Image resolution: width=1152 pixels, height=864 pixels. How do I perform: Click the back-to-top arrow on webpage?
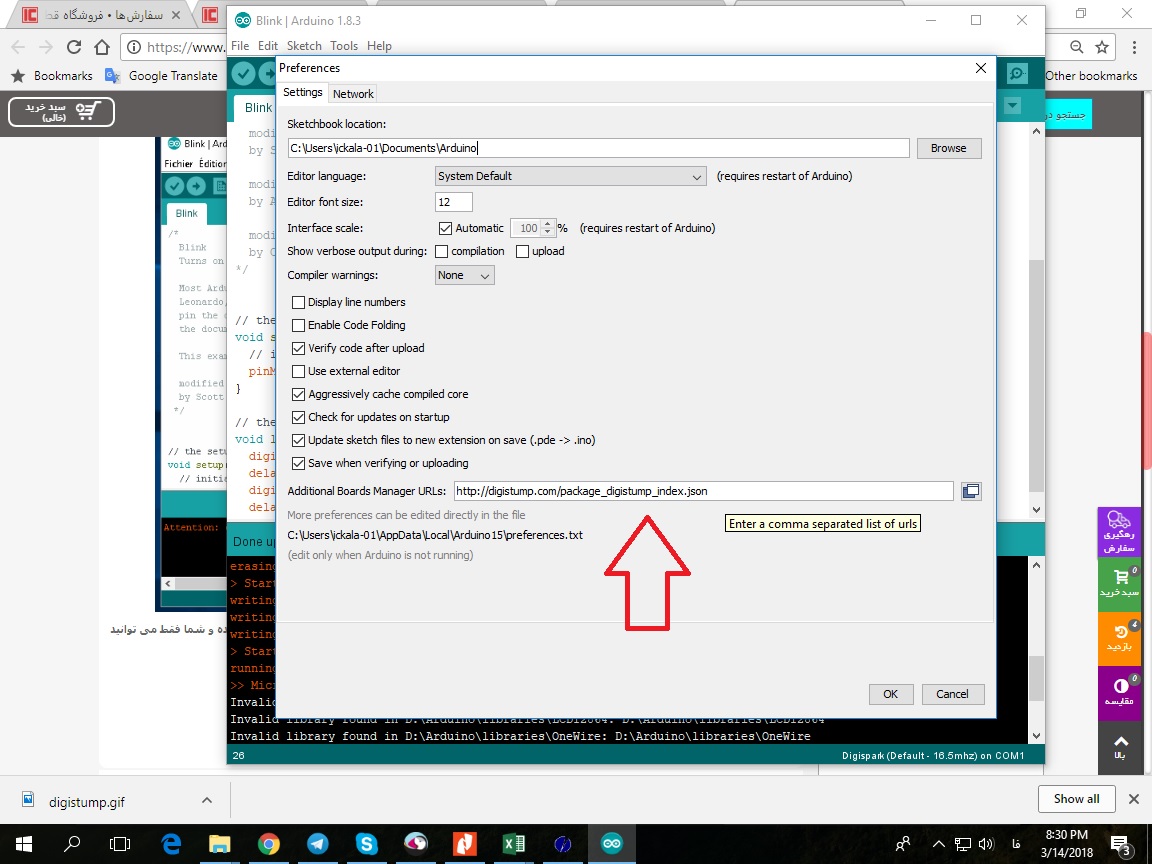(x=1119, y=746)
